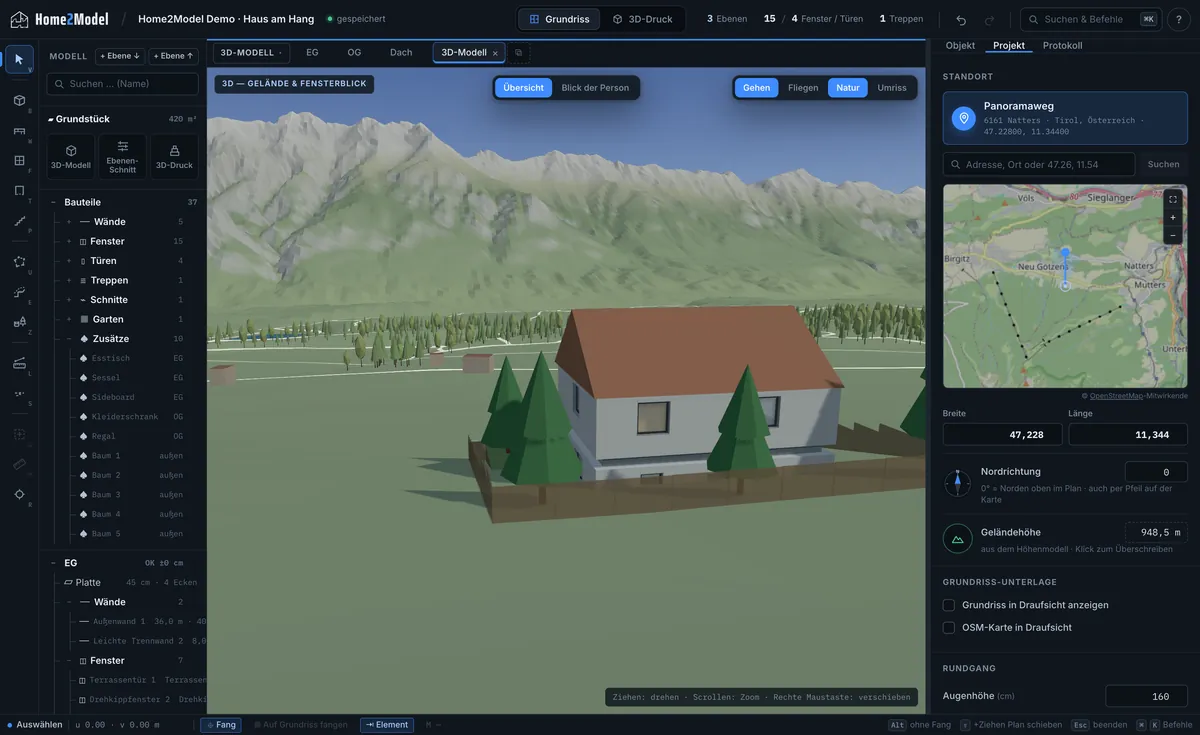Expand the Türen tree node

pos(69,261)
